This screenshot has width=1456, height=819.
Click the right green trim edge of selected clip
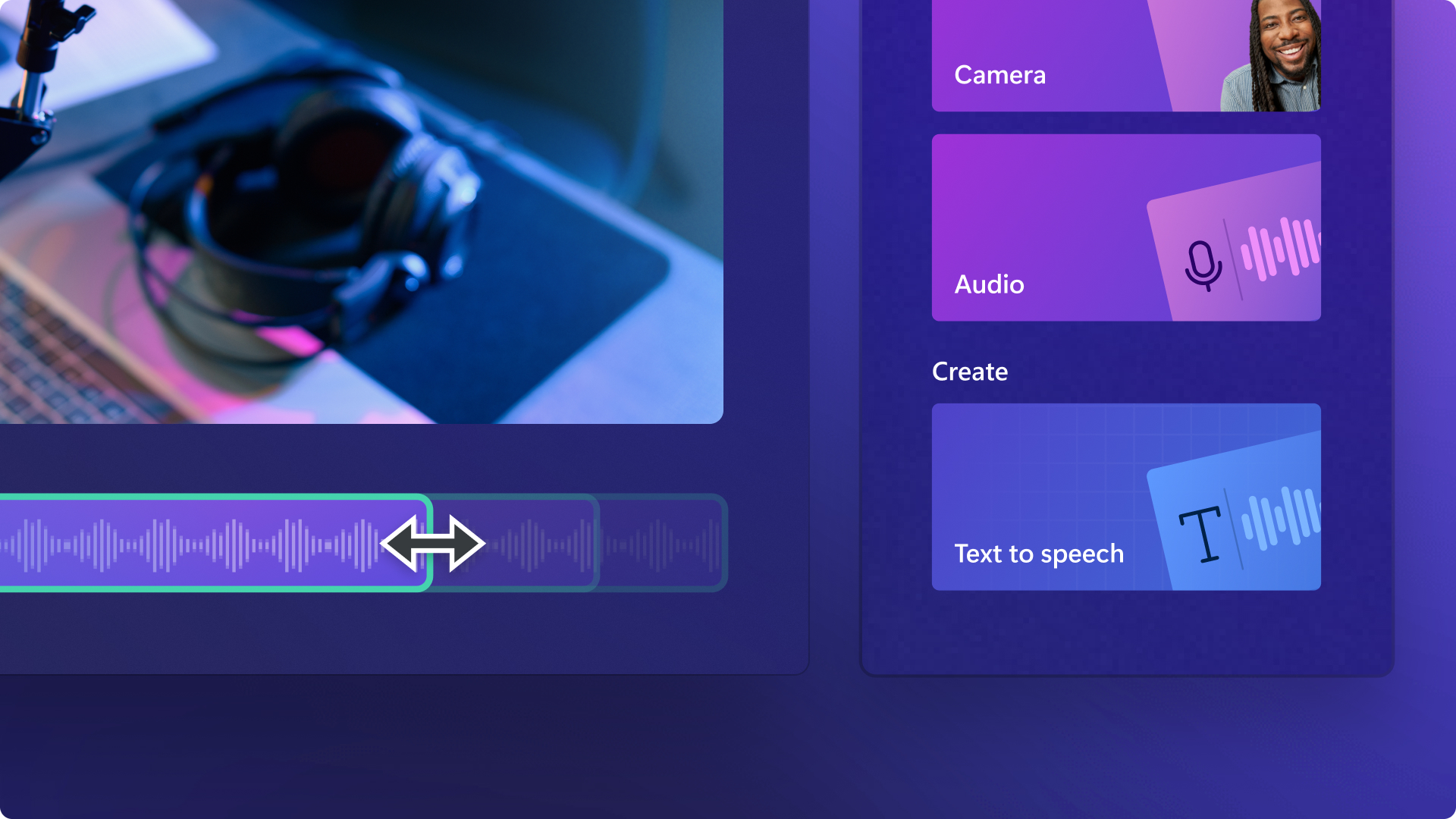[x=429, y=543]
